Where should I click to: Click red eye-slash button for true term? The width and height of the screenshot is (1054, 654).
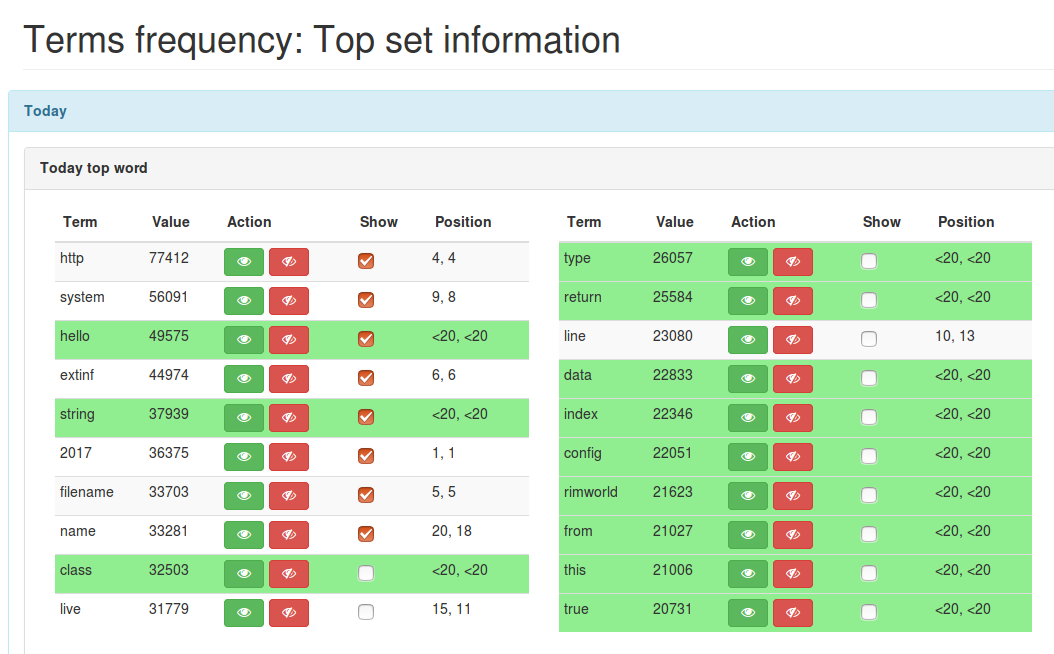click(x=793, y=613)
